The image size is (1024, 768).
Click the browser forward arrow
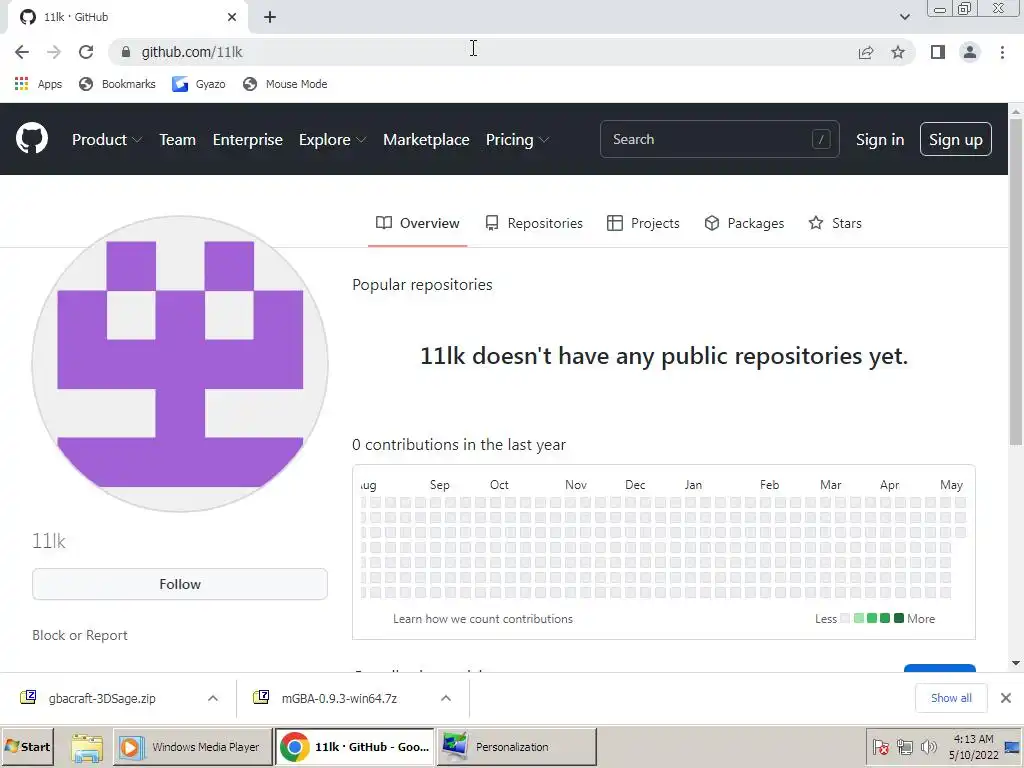(54, 52)
